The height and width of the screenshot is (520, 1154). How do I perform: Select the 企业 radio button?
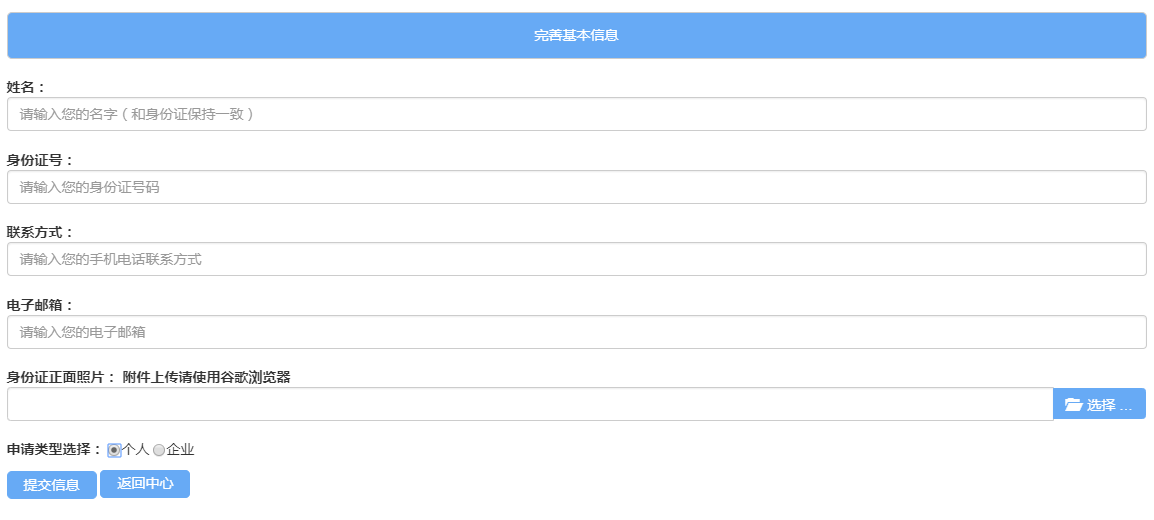(x=159, y=450)
